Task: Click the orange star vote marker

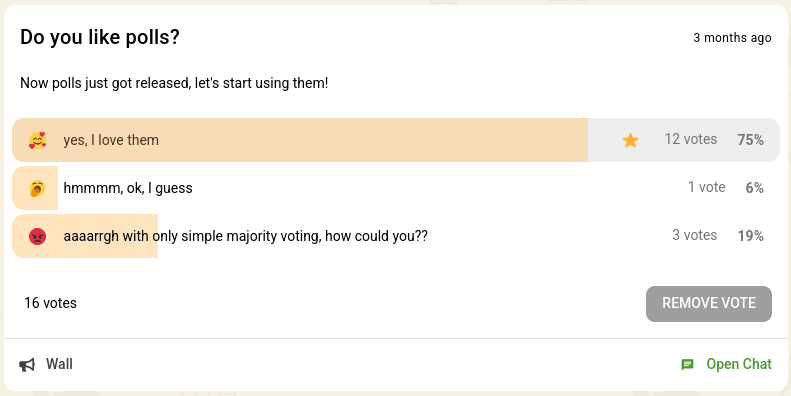Action: 631,140
